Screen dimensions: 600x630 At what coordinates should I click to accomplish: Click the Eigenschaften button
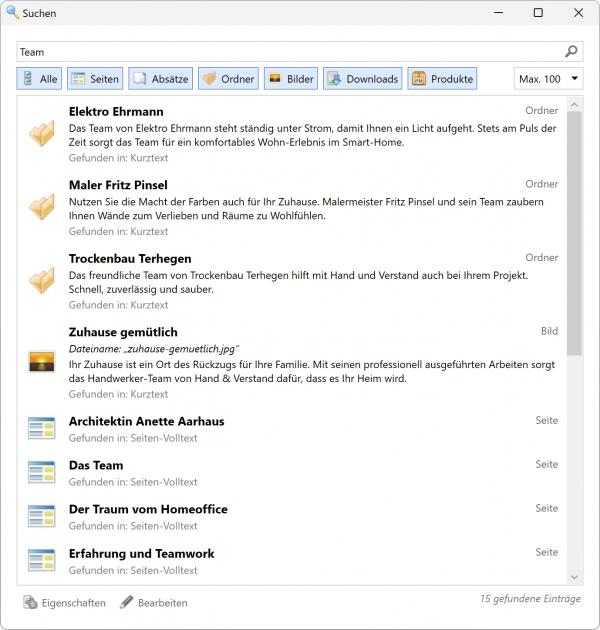(x=64, y=603)
